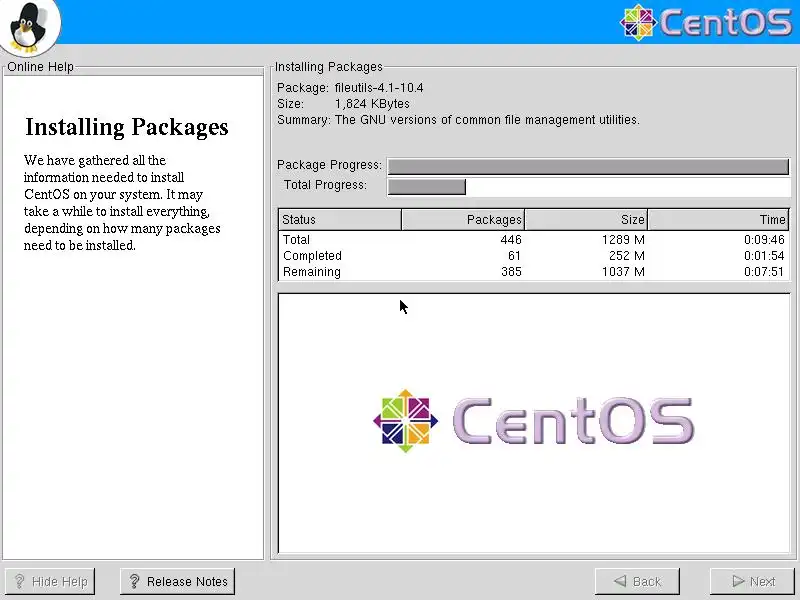
Task: Click the Size column header
Action: (x=586, y=219)
